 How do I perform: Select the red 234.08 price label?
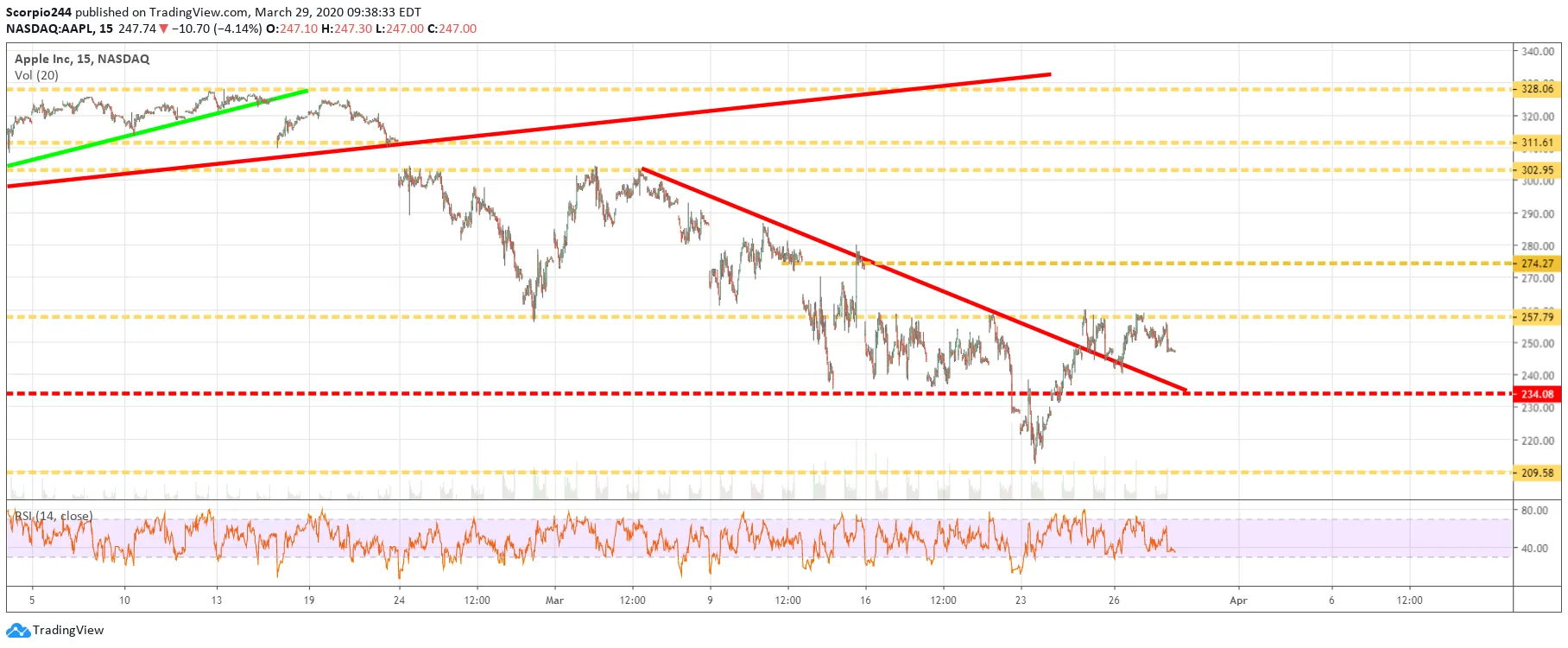[x=1537, y=394]
